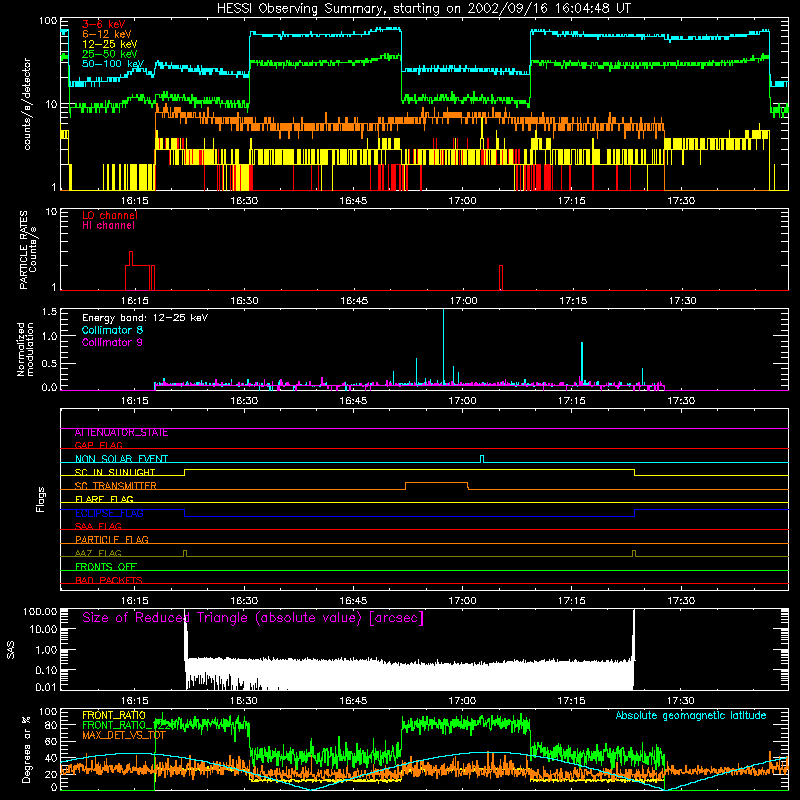Image resolution: width=800 pixels, height=800 pixels.
Task: Click the yellow FRONT_RATIO legend label
Action: [114, 715]
